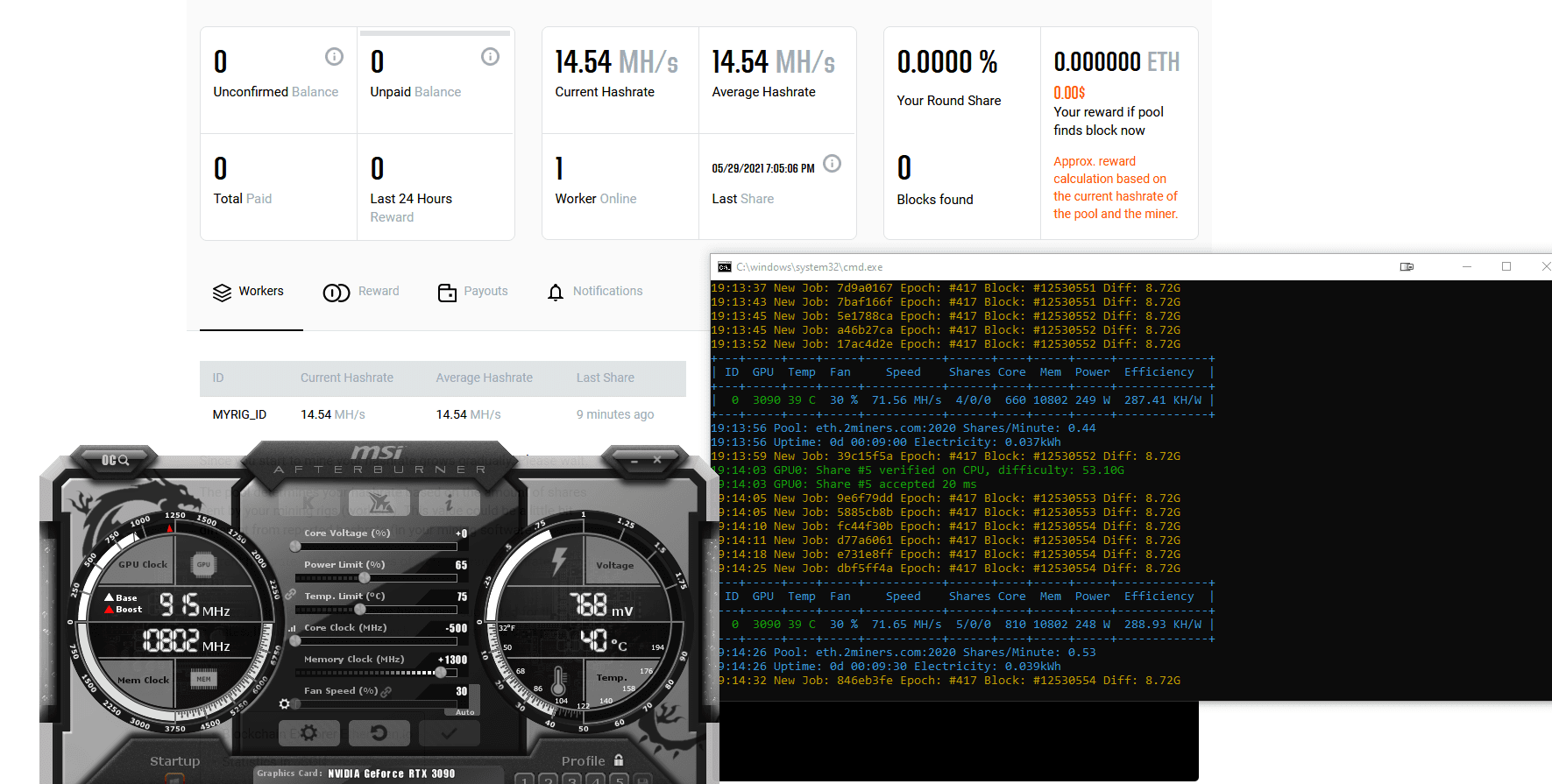Open the Afterburner info button
Viewport: 1552px width, 784px height.
(449, 502)
